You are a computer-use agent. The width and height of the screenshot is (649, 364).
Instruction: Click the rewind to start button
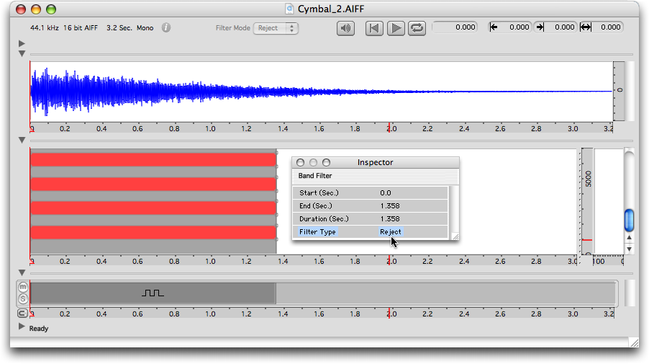(374, 28)
